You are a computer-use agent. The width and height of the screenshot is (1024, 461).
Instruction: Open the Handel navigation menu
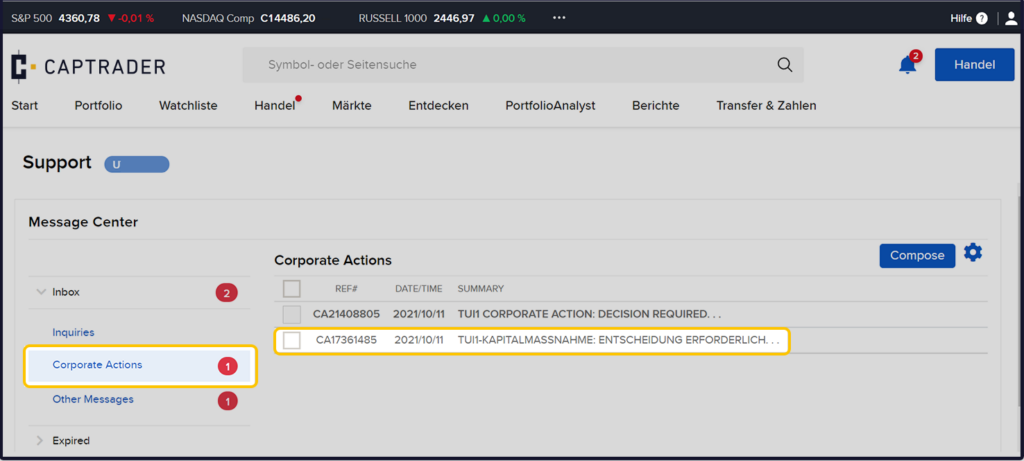click(275, 105)
